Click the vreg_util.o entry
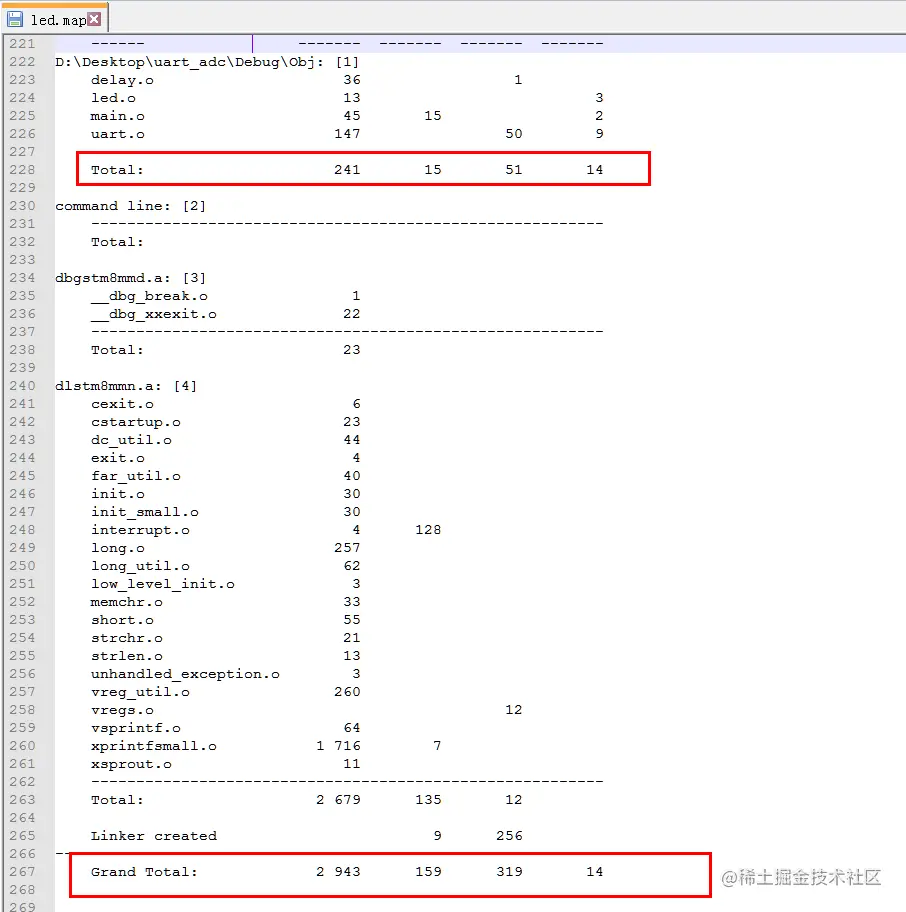Image resolution: width=906 pixels, height=912 pixels. click(140, 692)
